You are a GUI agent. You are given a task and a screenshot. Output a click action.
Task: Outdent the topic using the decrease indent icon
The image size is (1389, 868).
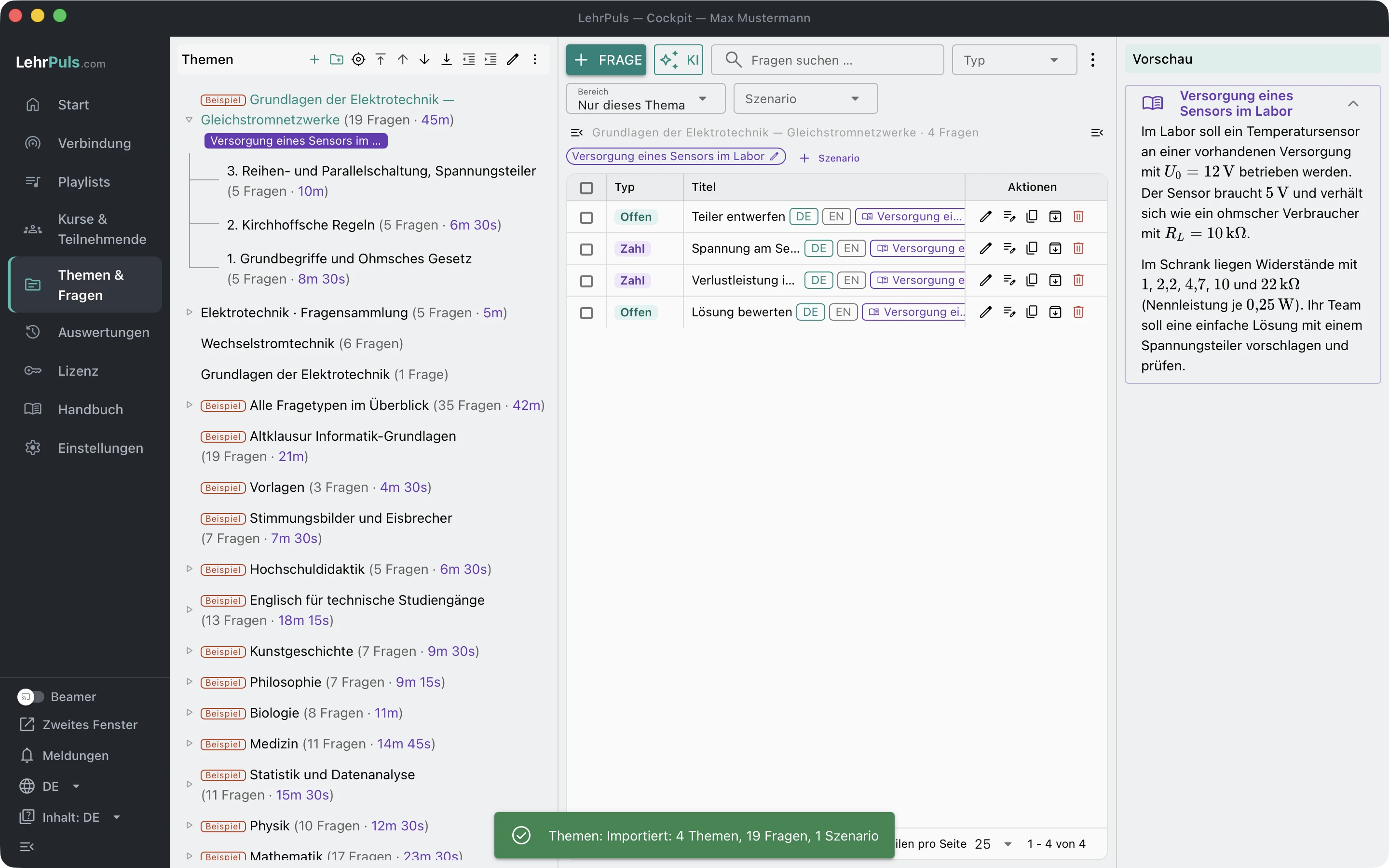pyautogui.click(x=469, y=59)
